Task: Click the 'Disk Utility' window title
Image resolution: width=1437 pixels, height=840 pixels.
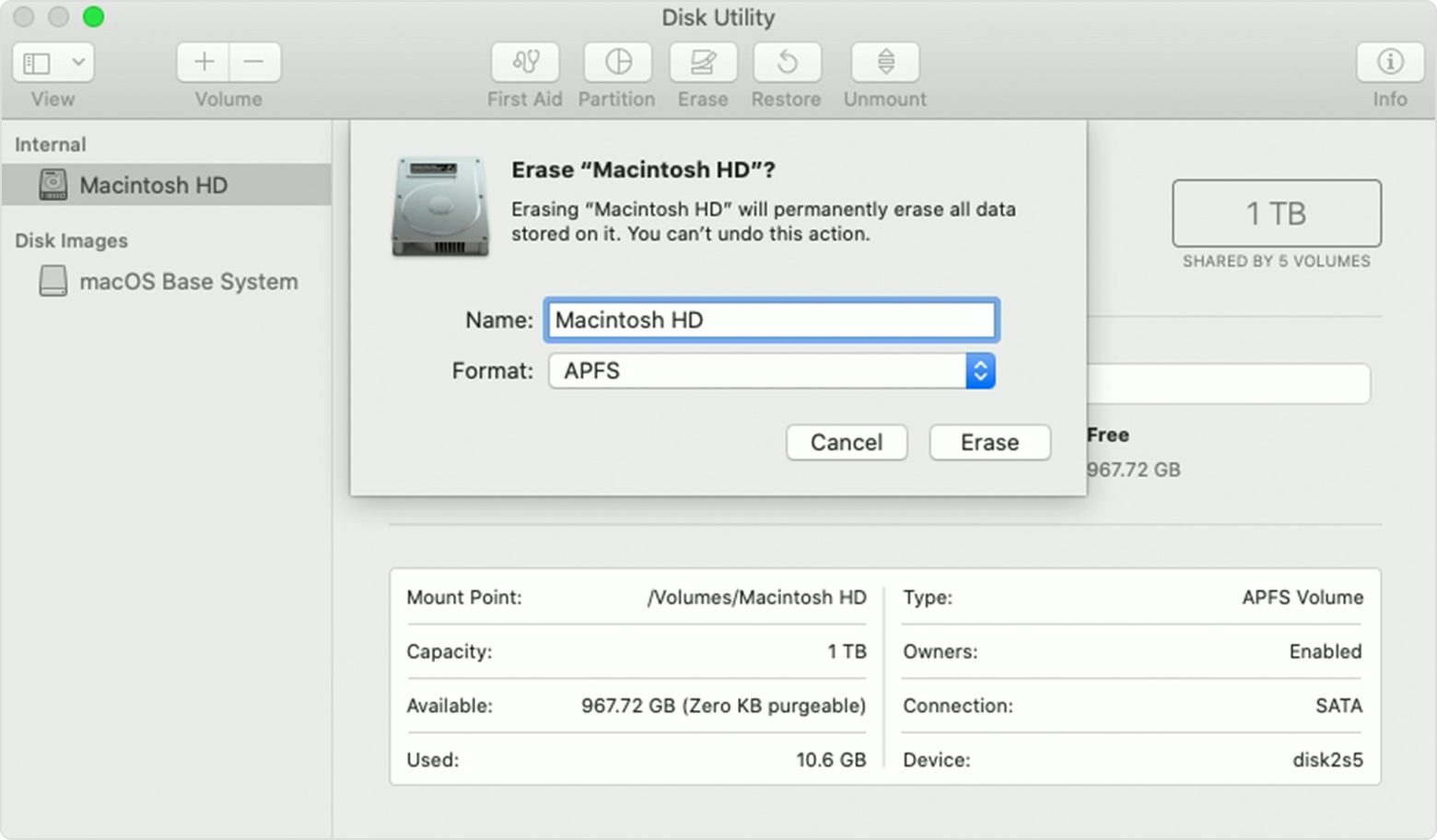Action: pyautogui.click(x=718, y=17)
